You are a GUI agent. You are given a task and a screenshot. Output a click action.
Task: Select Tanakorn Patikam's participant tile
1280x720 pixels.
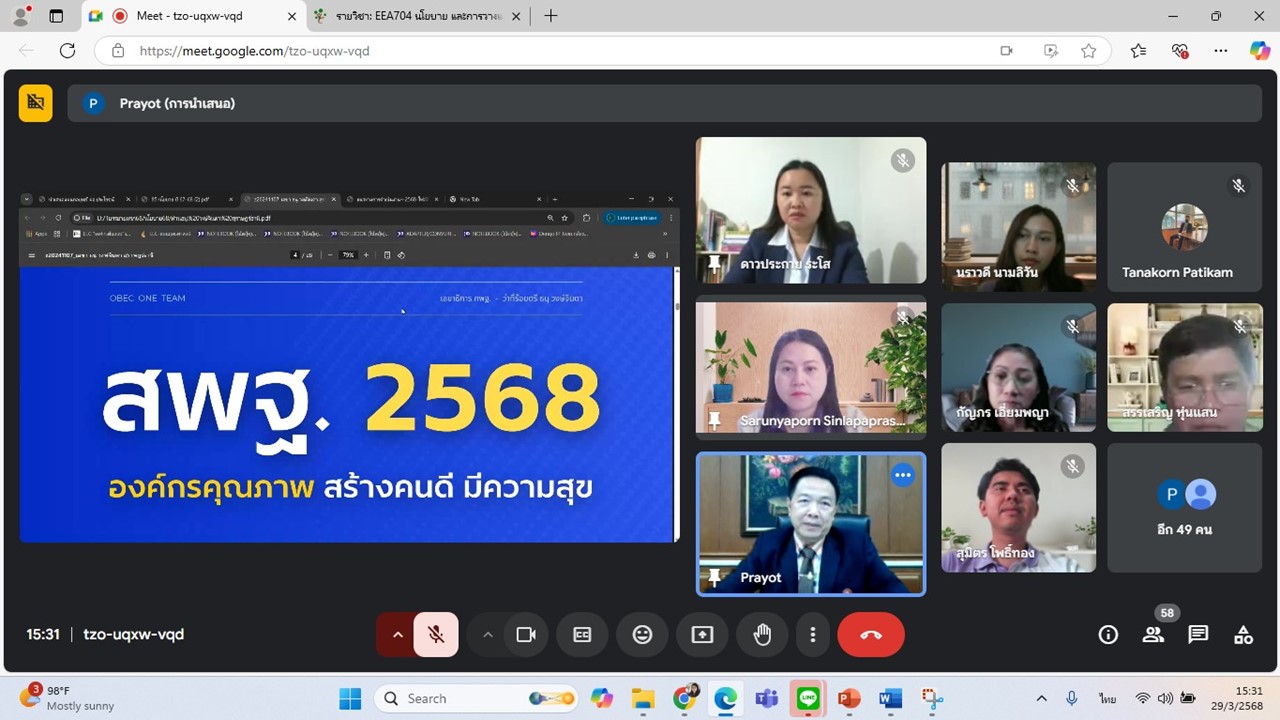tap(1185, 227)
